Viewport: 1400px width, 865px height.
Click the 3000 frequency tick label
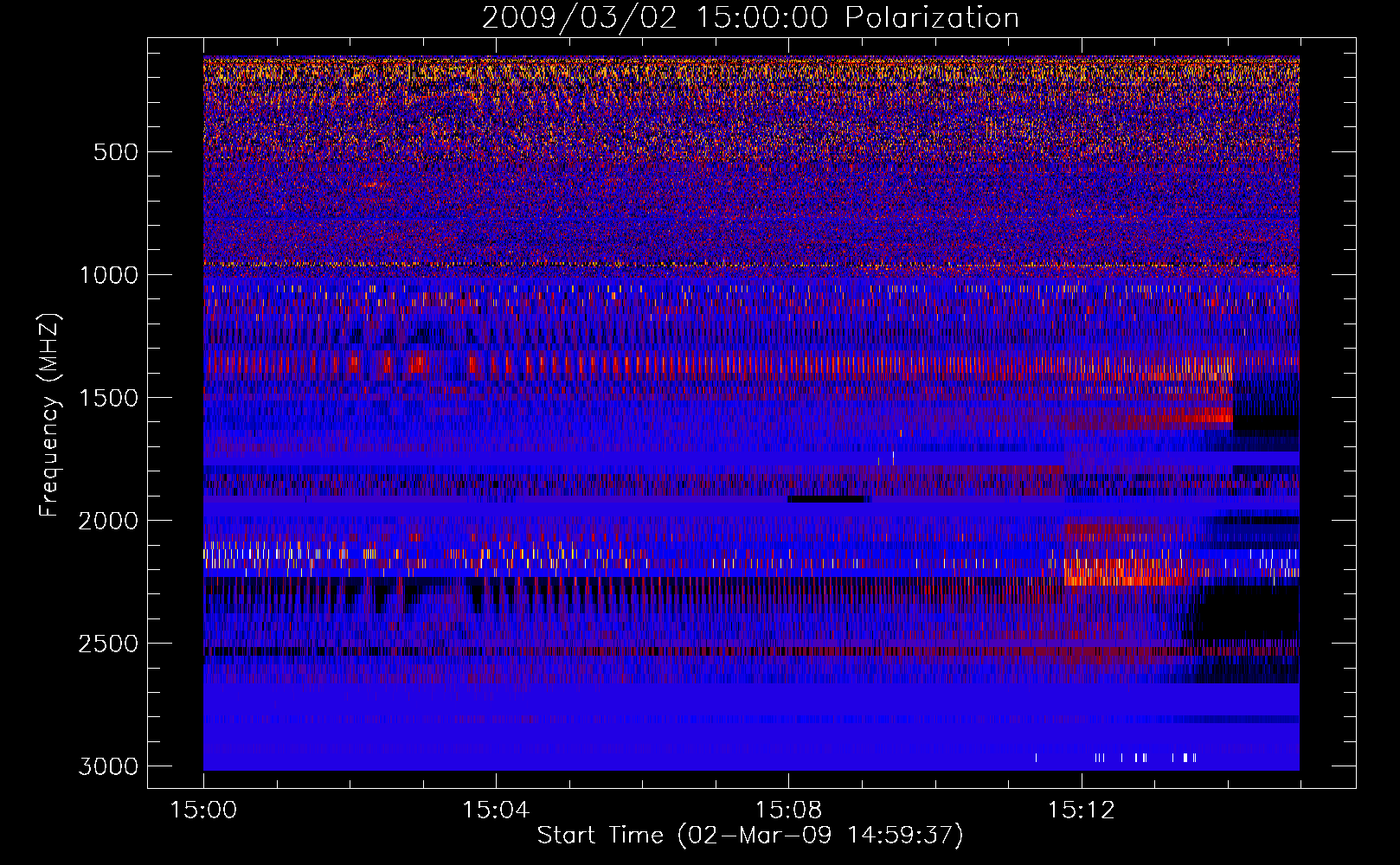(108, 766)
